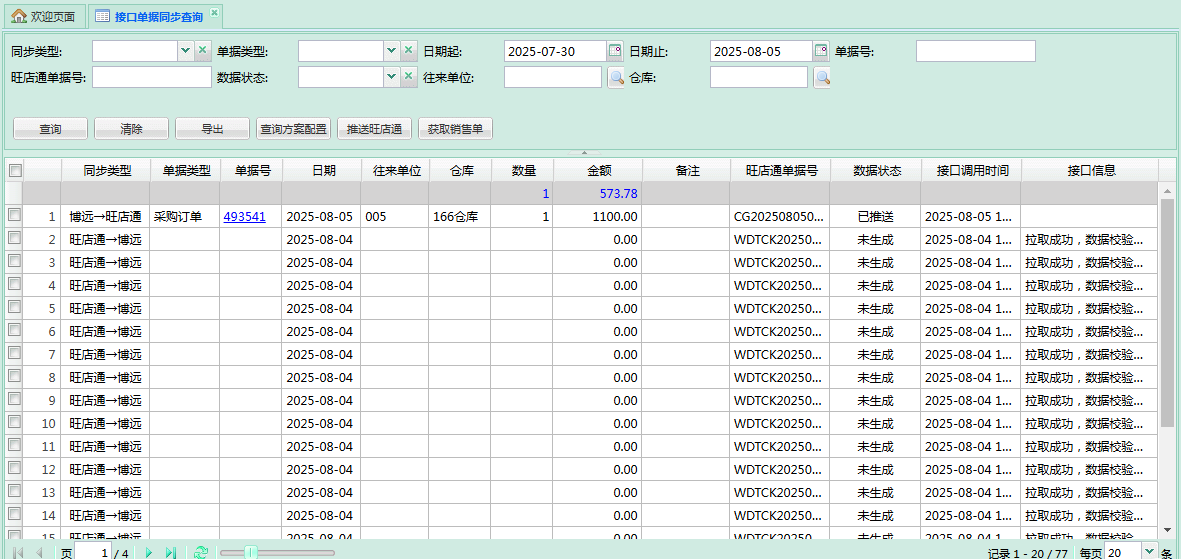
Task: Click the zoom slider in the footer
Action: [x=252, y=552]
